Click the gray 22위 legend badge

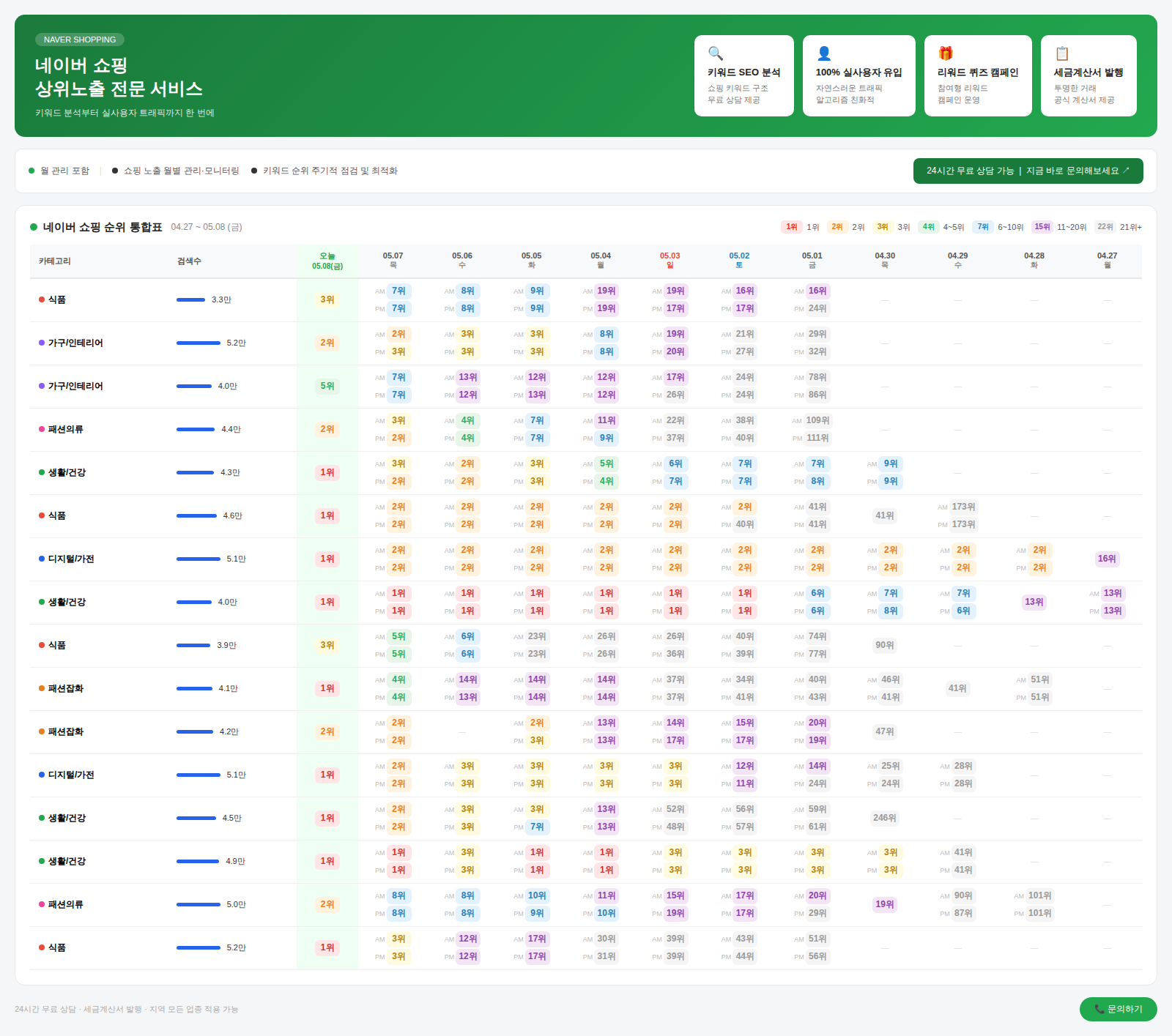pos(1105,227)
